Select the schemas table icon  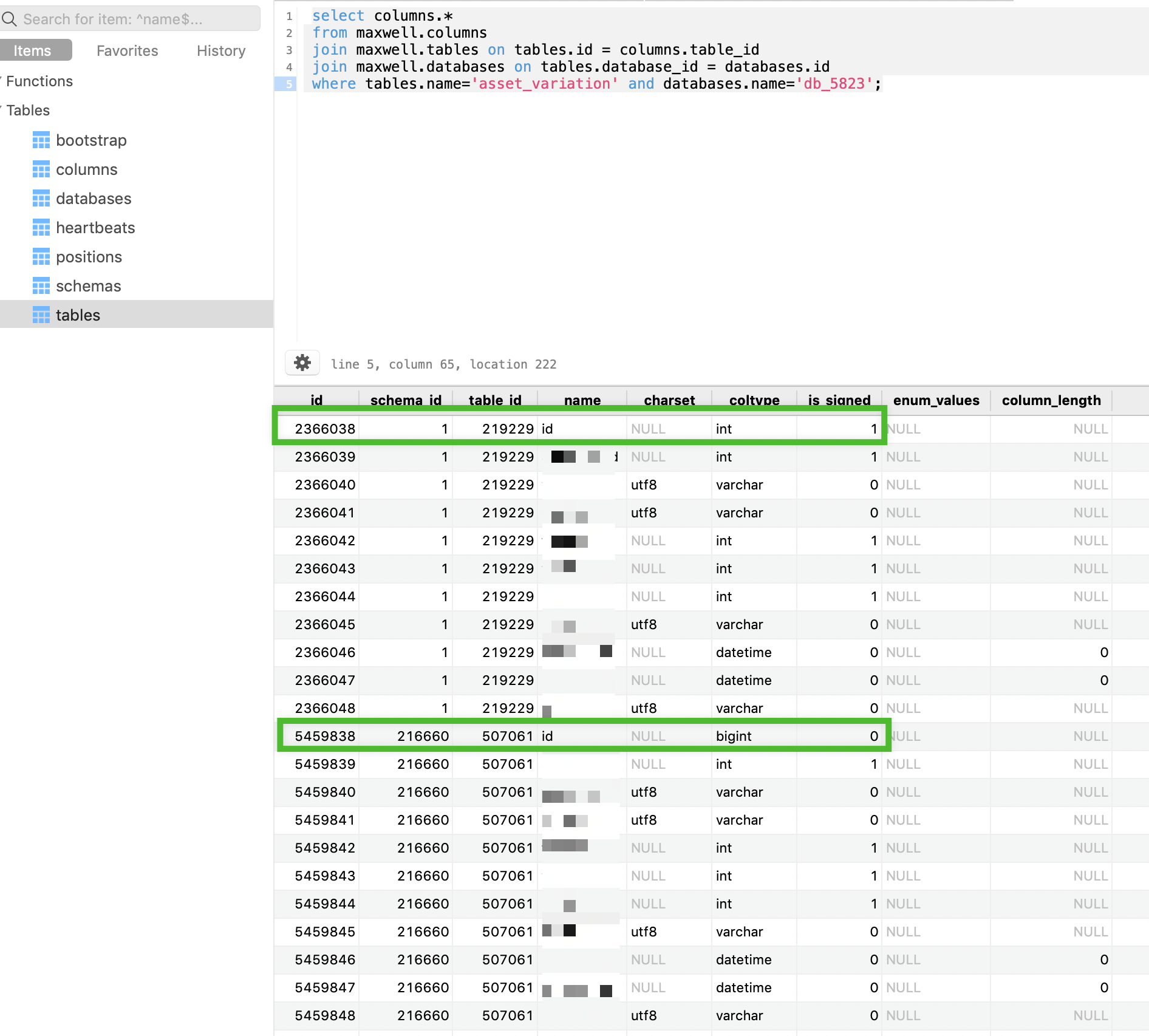[x=41, y=285]
